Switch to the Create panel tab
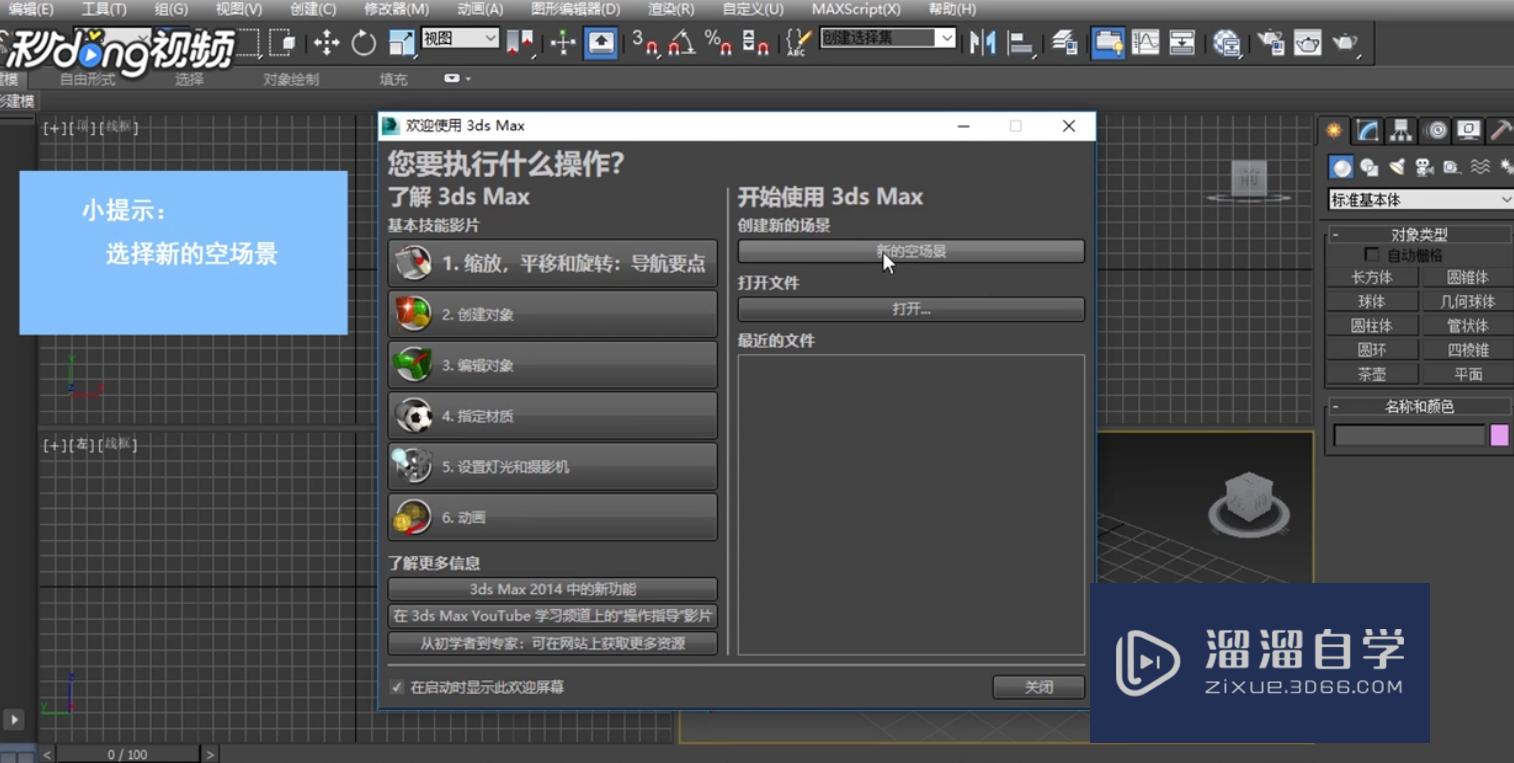The width and height of the screenshot is (1514, 763). 1333,130
